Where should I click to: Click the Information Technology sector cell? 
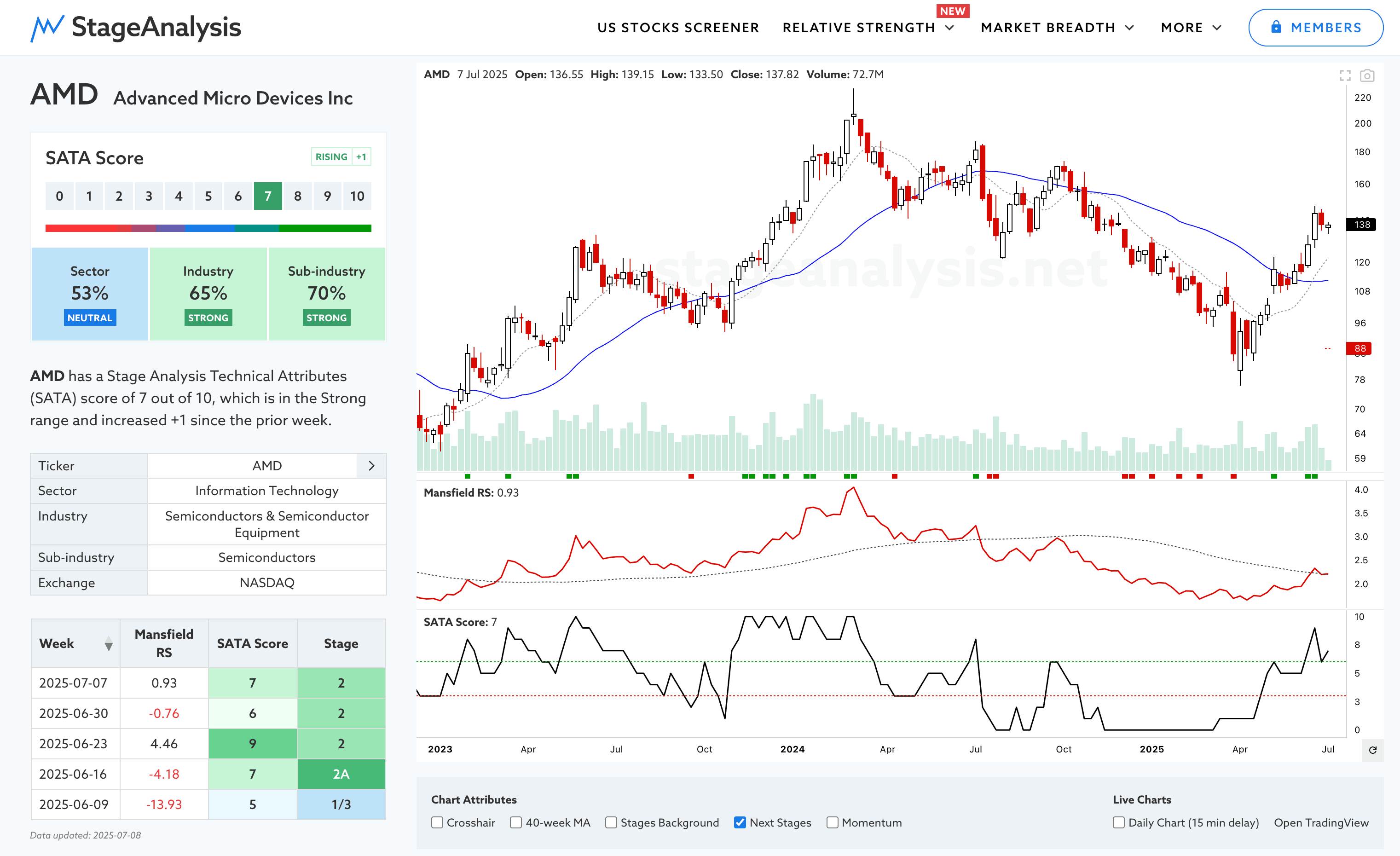pyautogui.click(x=267, y=491)
